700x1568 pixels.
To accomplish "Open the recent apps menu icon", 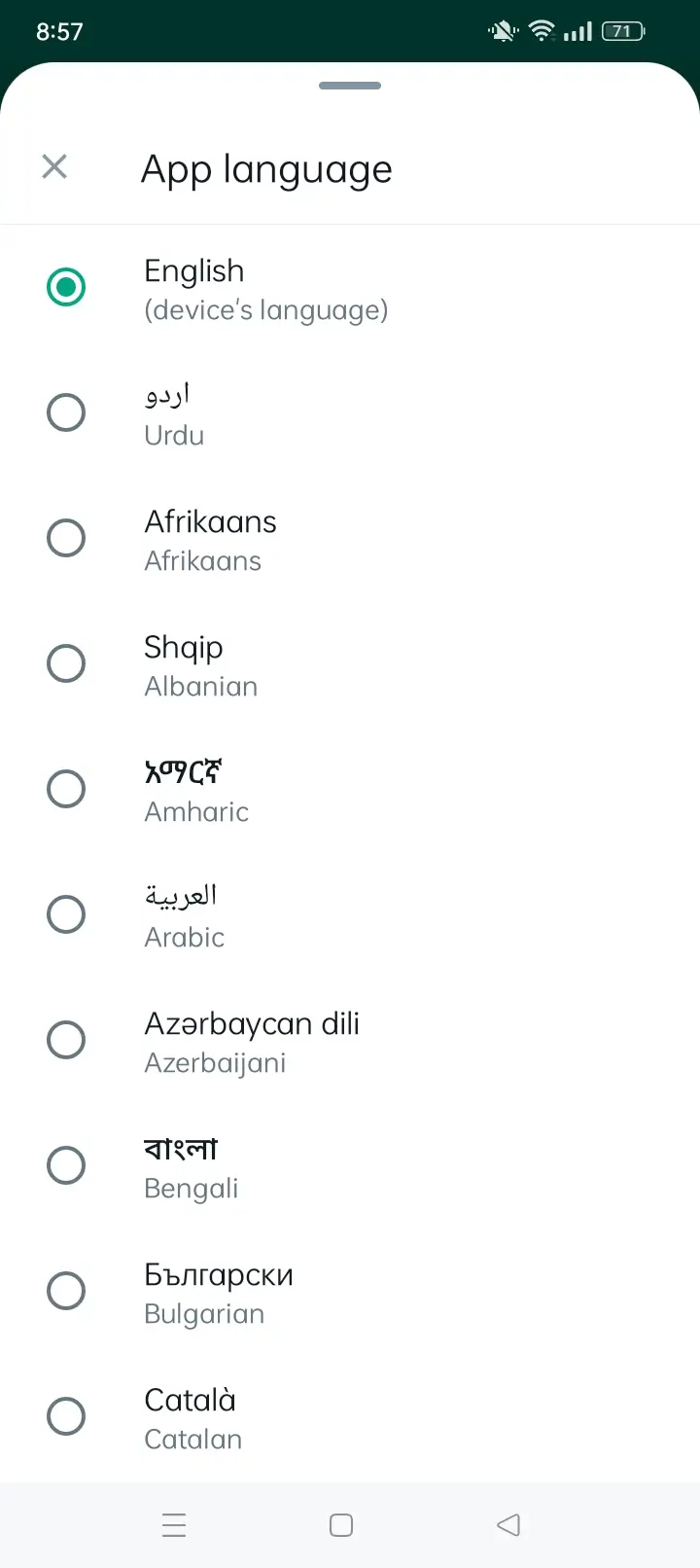I will [x=174, y=1524].
